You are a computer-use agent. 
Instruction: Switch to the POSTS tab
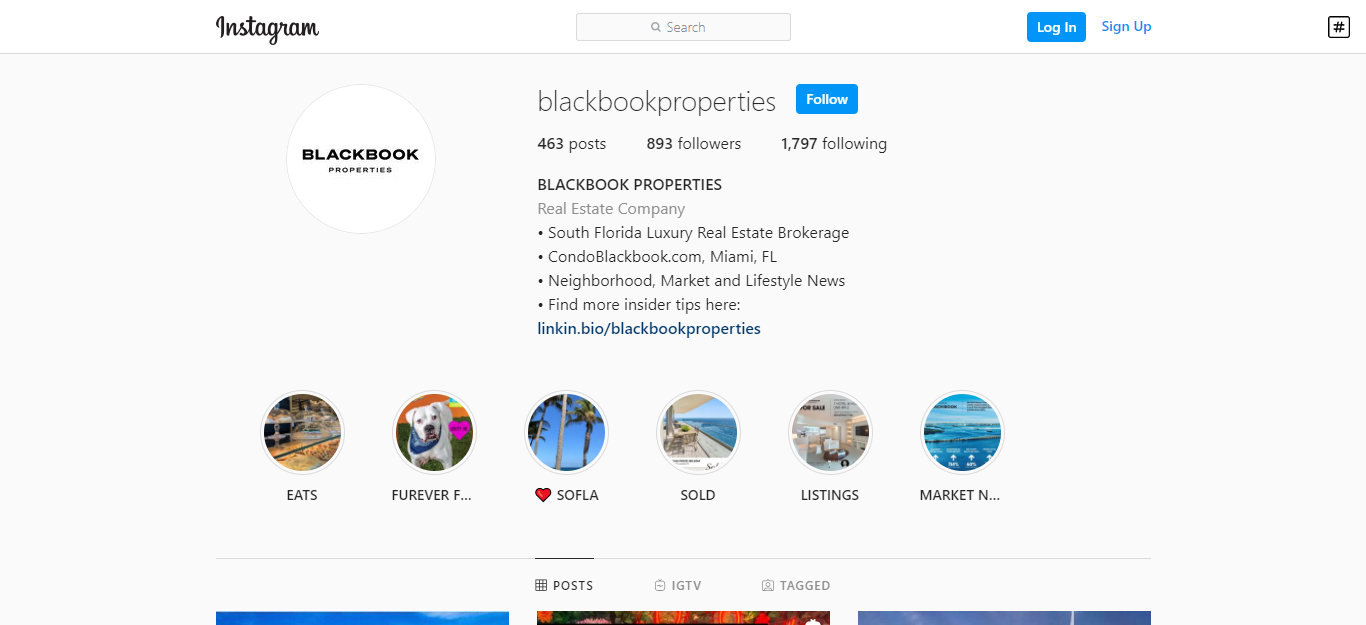point(564,585)
